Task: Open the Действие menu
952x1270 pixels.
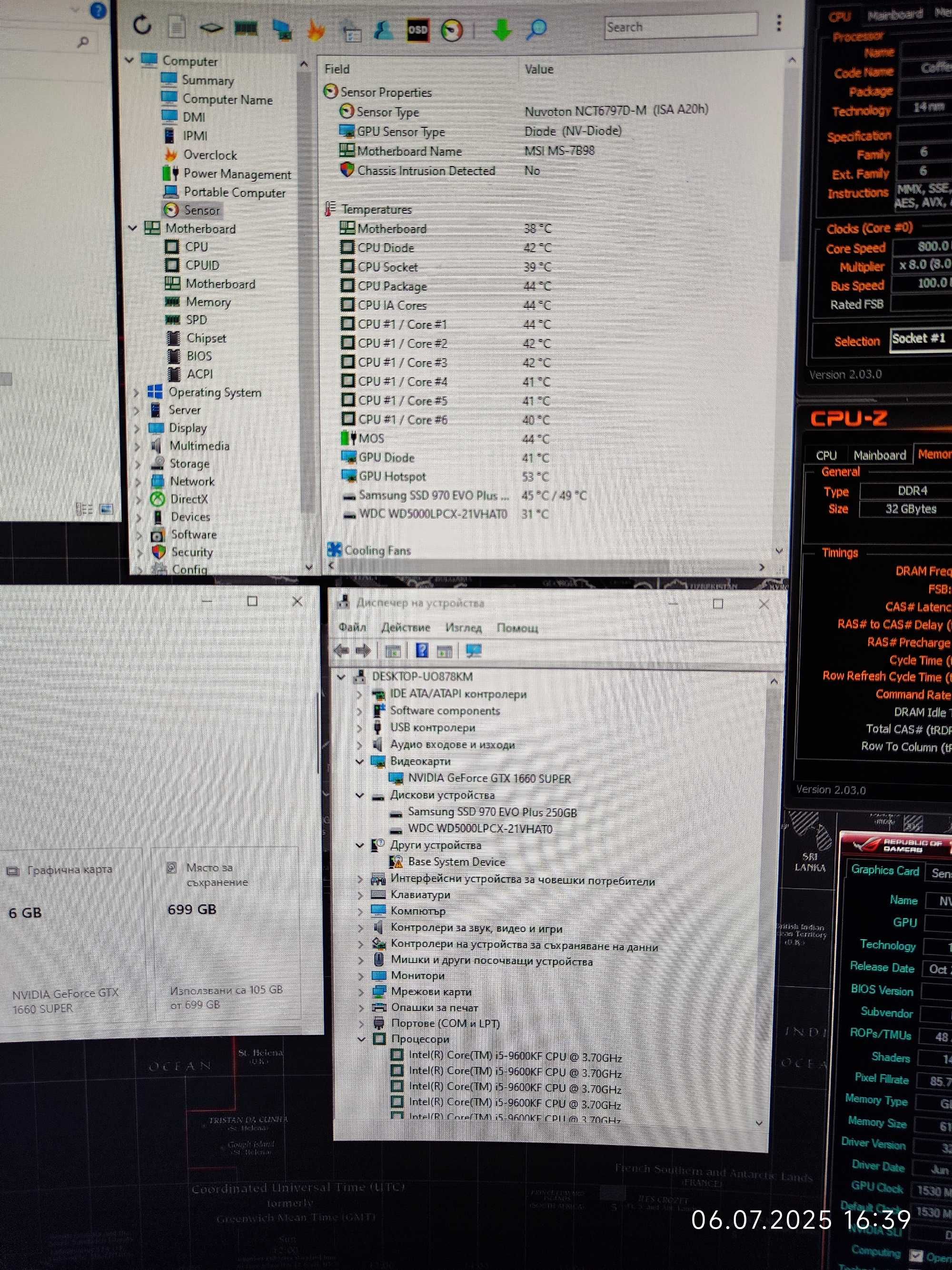Action: (406, 628)
